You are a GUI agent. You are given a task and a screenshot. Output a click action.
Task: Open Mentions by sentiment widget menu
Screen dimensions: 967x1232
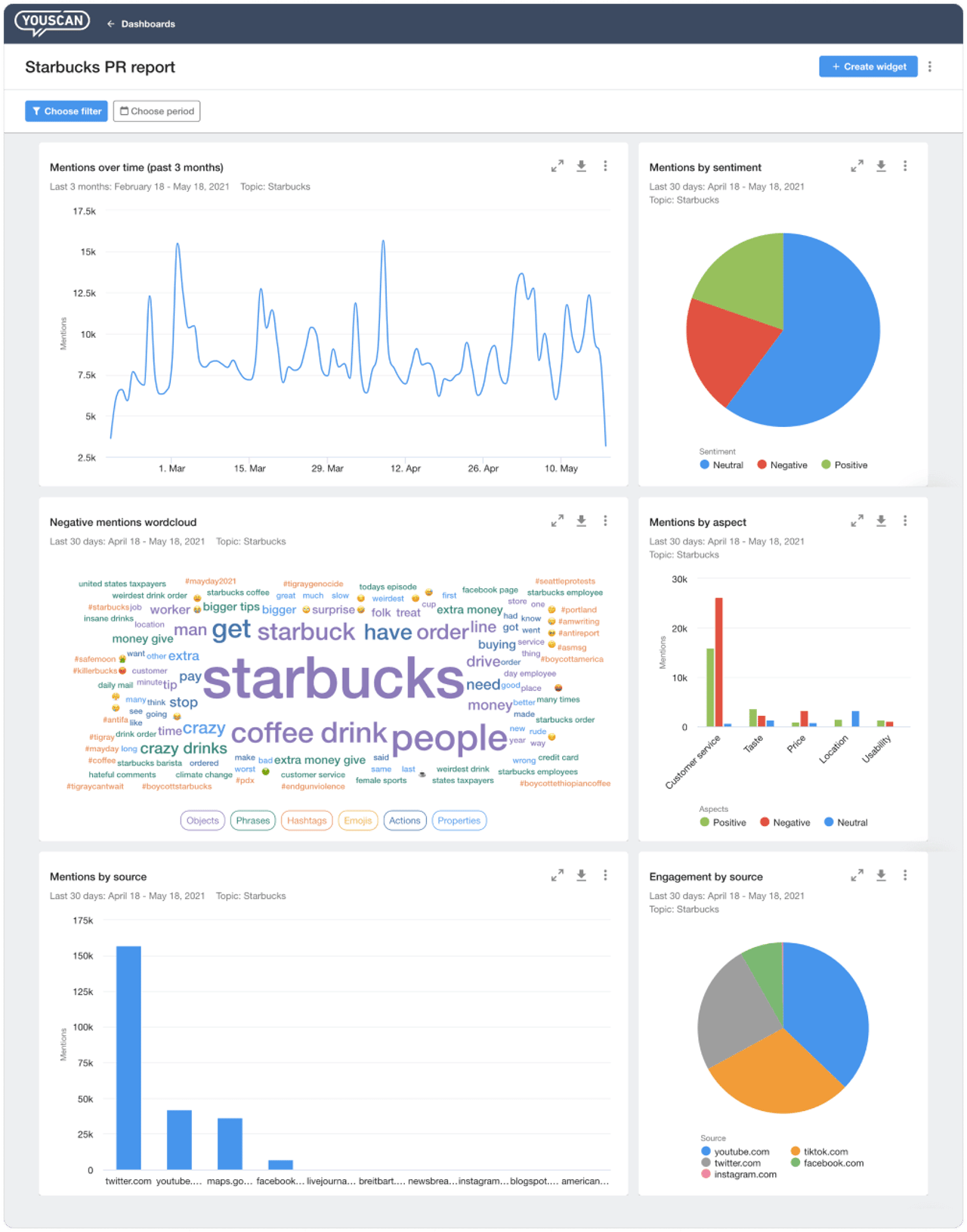[x=905, y=166]
